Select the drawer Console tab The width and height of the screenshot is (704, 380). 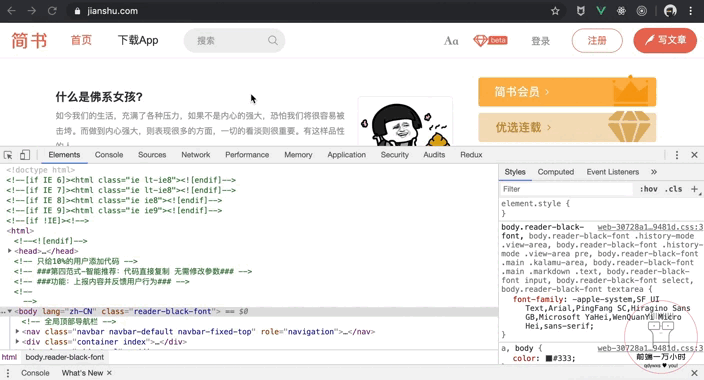35,373
